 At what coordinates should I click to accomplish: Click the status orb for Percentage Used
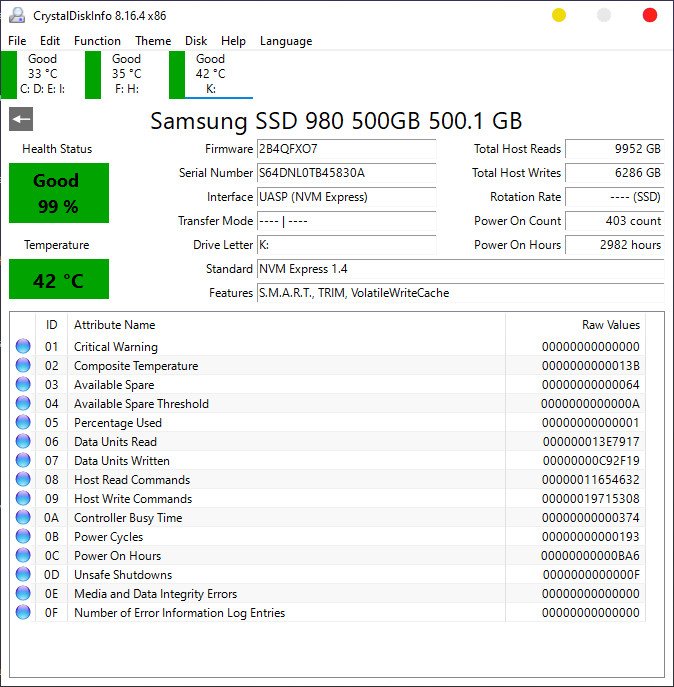pyautogui.click(x=23, y=422)
